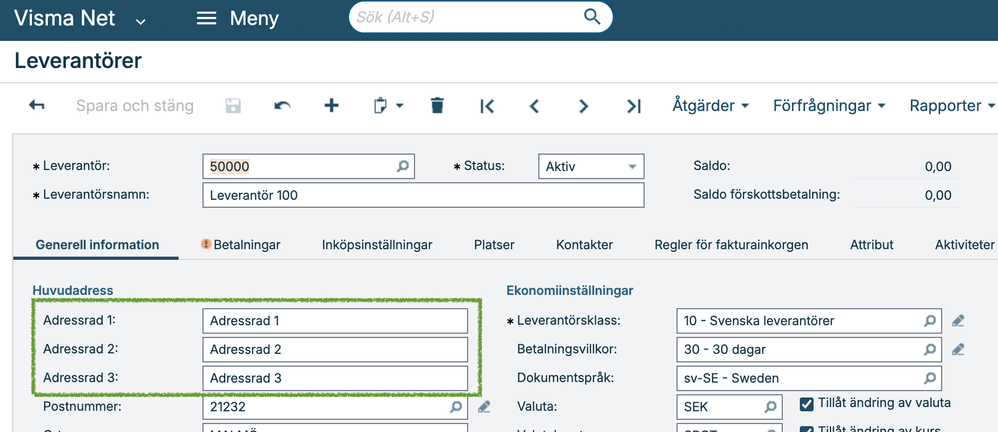Click Spara och stäng button

point(135,105)
